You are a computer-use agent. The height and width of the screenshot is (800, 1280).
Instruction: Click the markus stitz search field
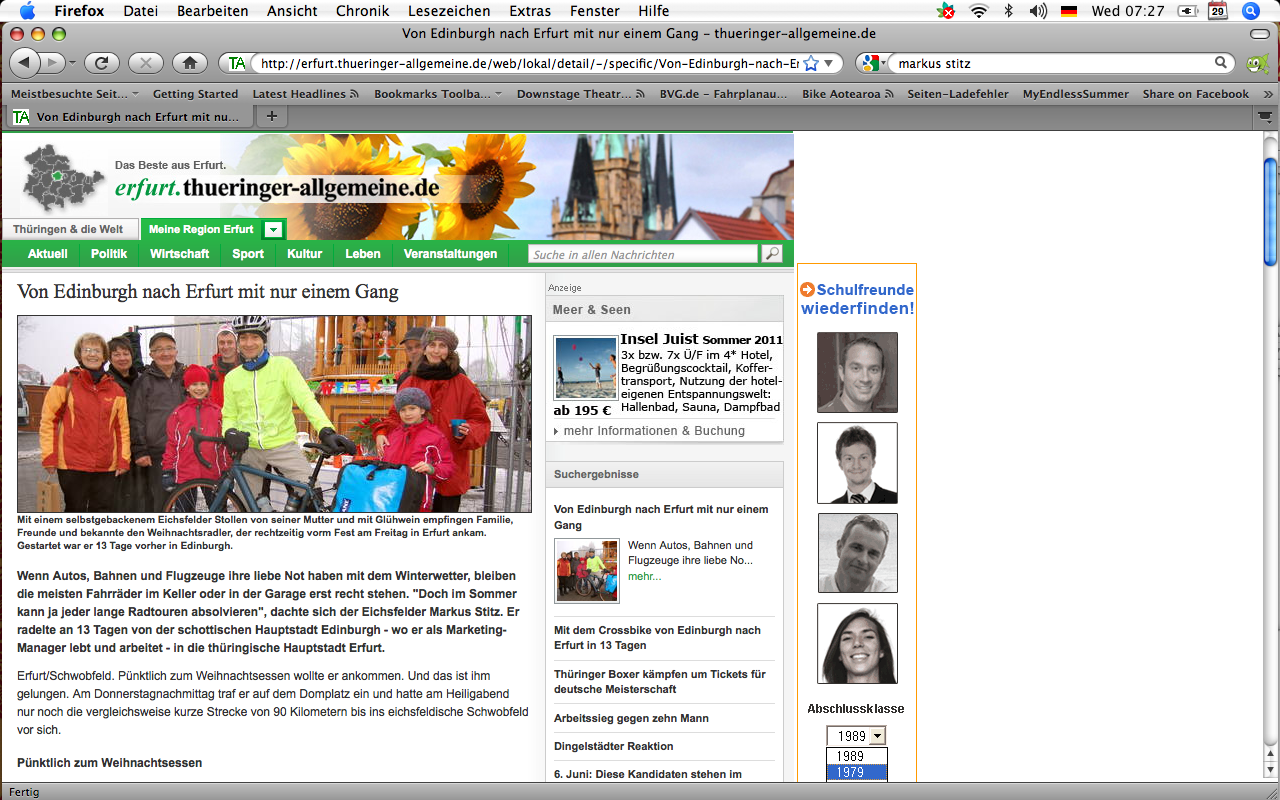coord(1052,63)
